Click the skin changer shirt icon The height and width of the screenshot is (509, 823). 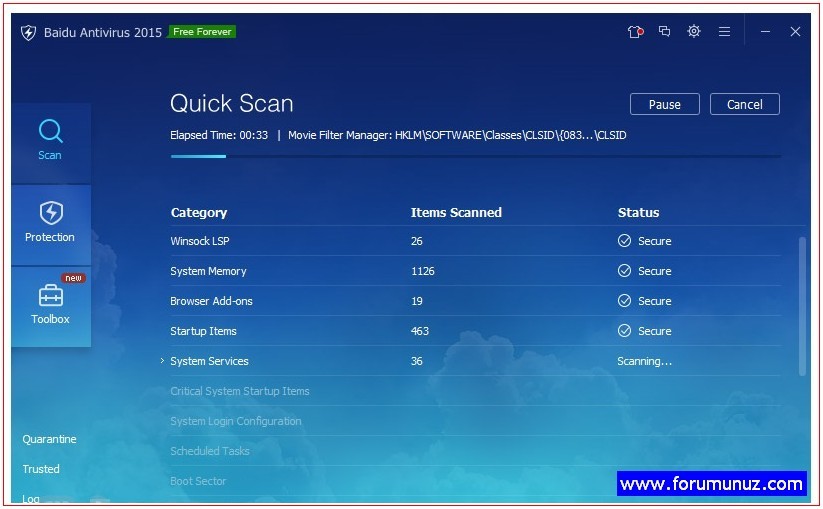coord(635,31)
